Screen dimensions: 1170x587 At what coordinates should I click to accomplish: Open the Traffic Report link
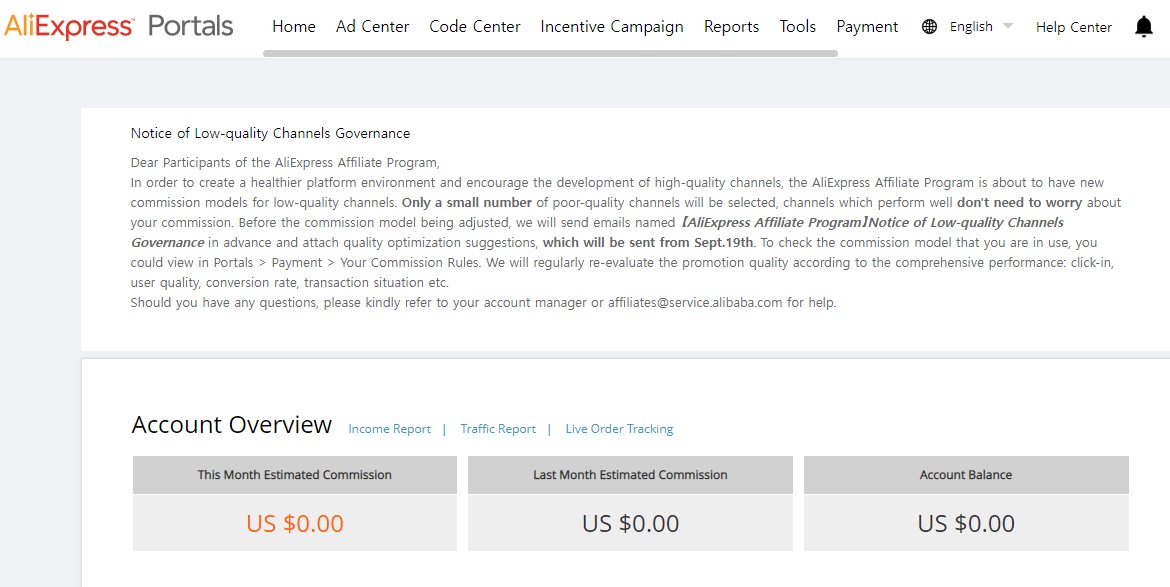498,429
